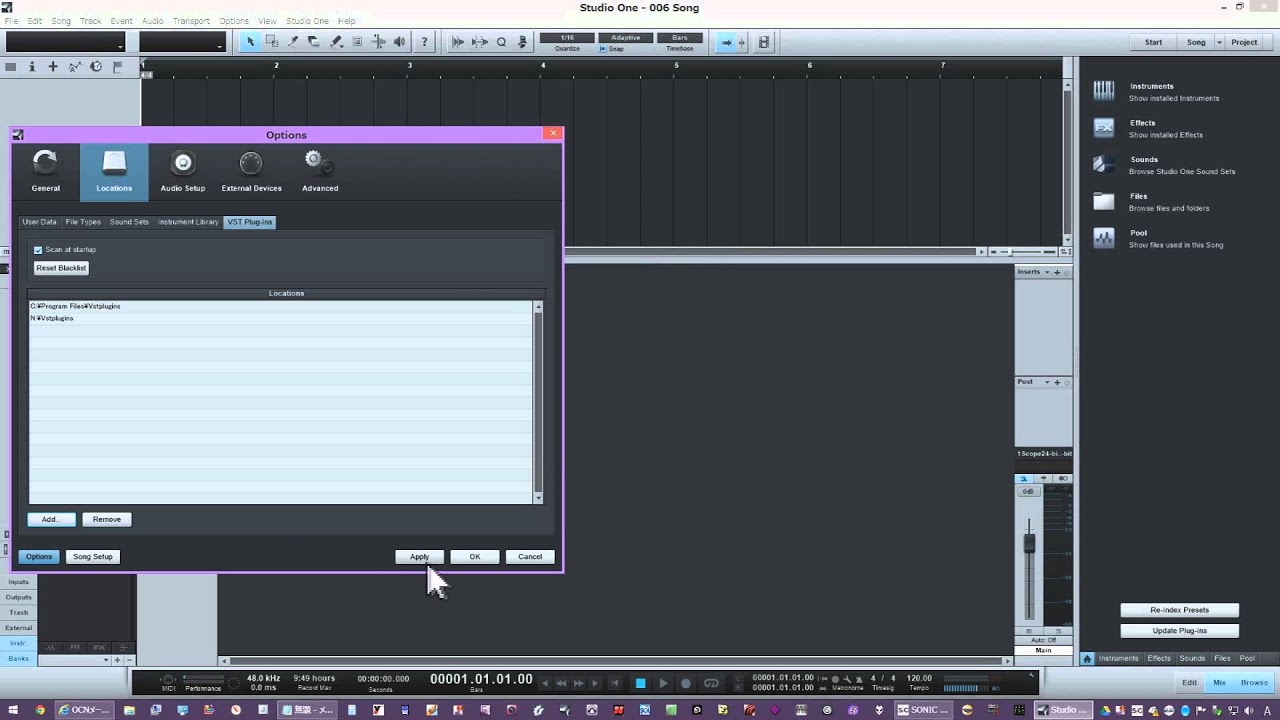1280x720 pixels.
Task: Toggle Snap checkbox in toolbar
Action: point(603,49)
